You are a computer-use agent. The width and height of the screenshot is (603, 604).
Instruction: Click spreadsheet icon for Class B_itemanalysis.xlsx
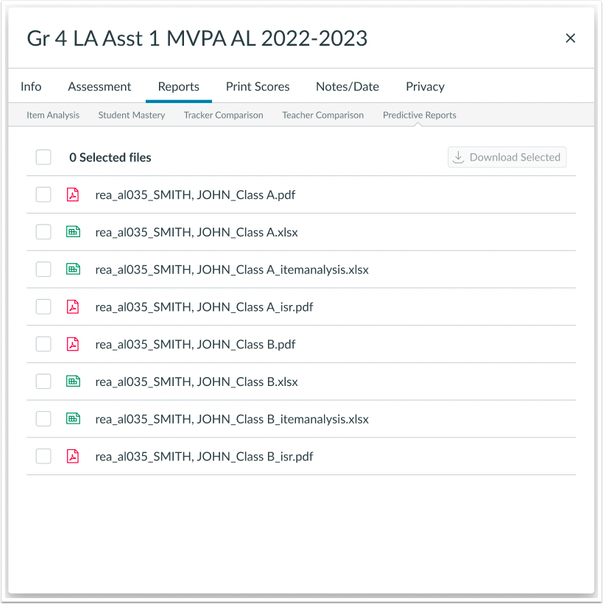[x=72, y=419]
